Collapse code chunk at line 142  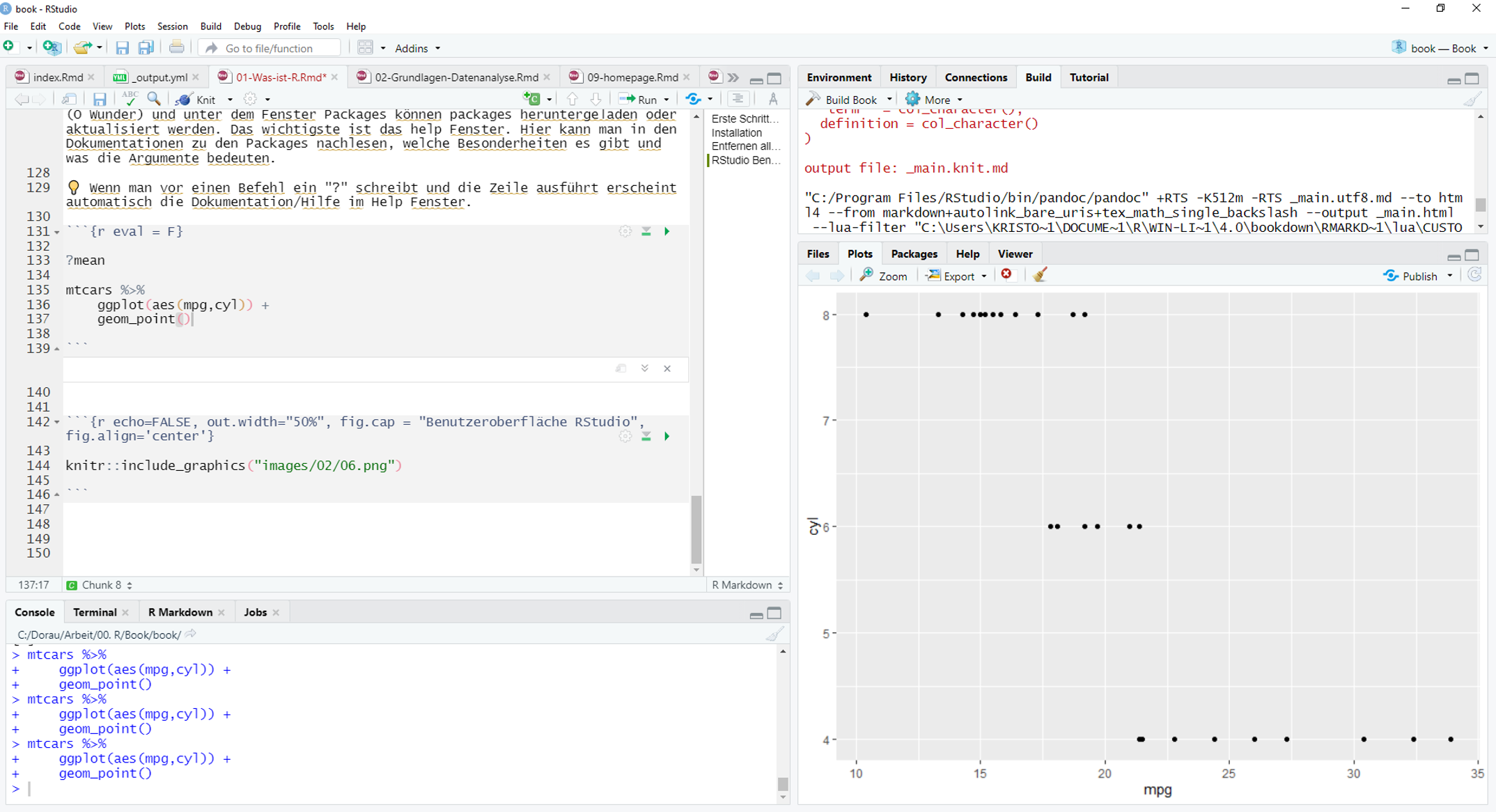57,422
